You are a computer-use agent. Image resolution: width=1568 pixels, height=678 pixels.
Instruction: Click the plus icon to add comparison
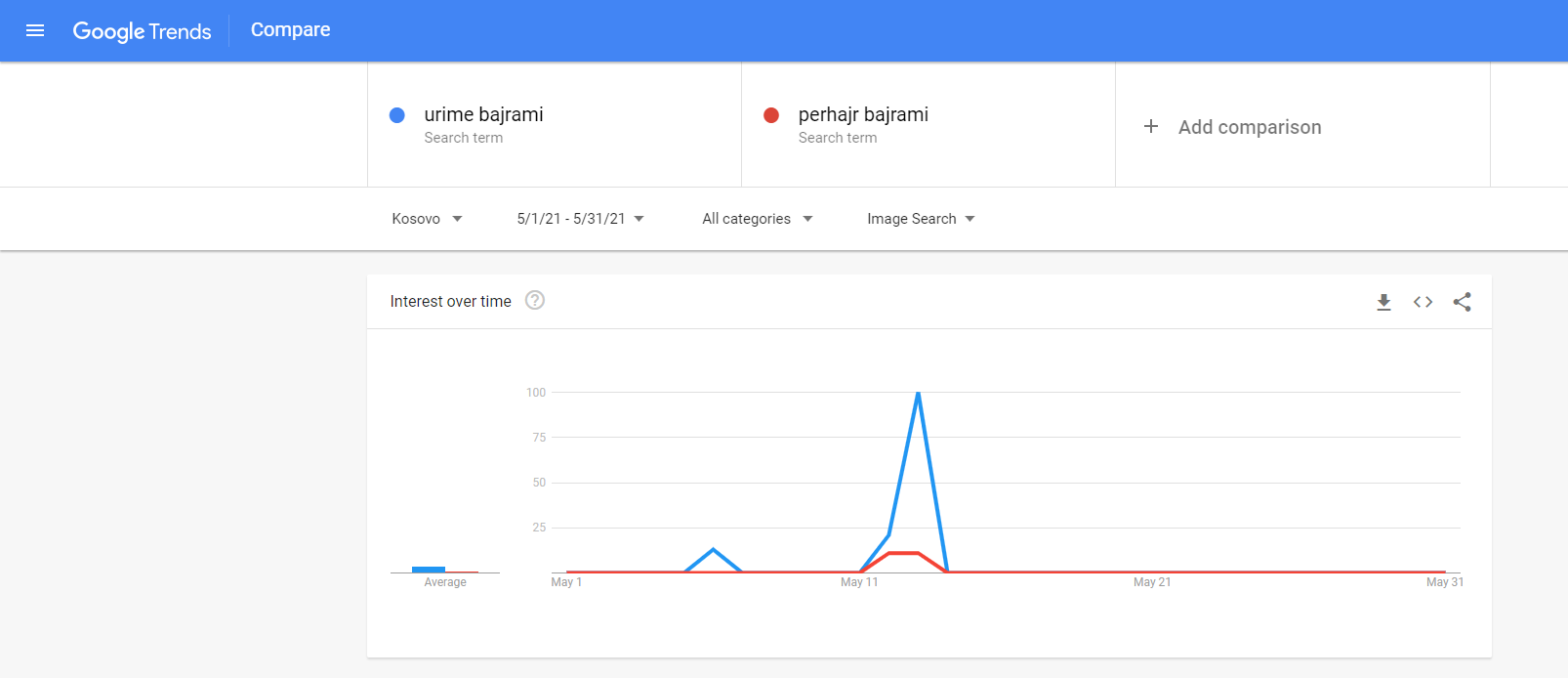(x=1151, y=127)
